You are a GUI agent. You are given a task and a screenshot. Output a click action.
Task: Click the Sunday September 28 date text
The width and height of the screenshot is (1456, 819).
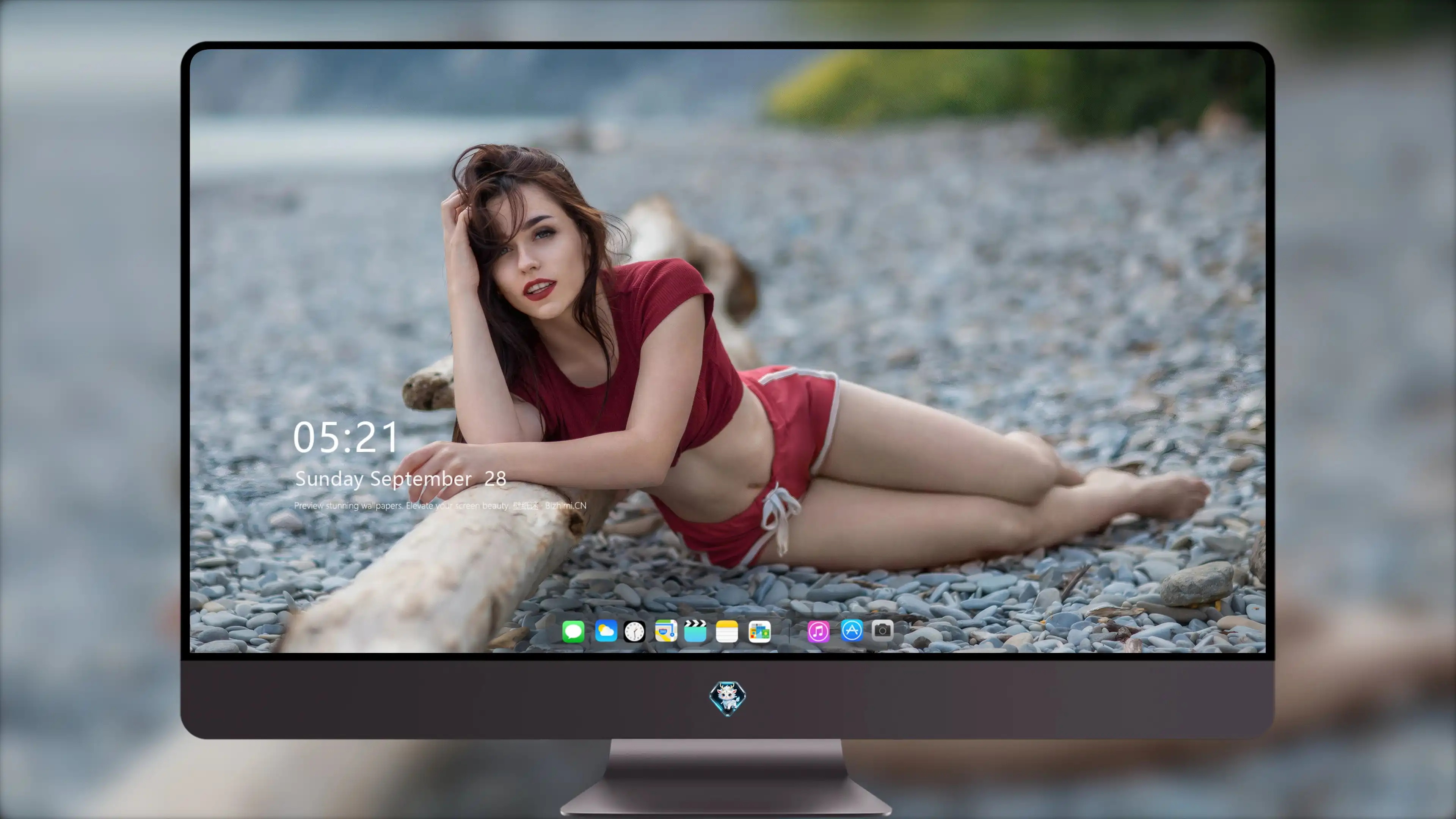400,479
